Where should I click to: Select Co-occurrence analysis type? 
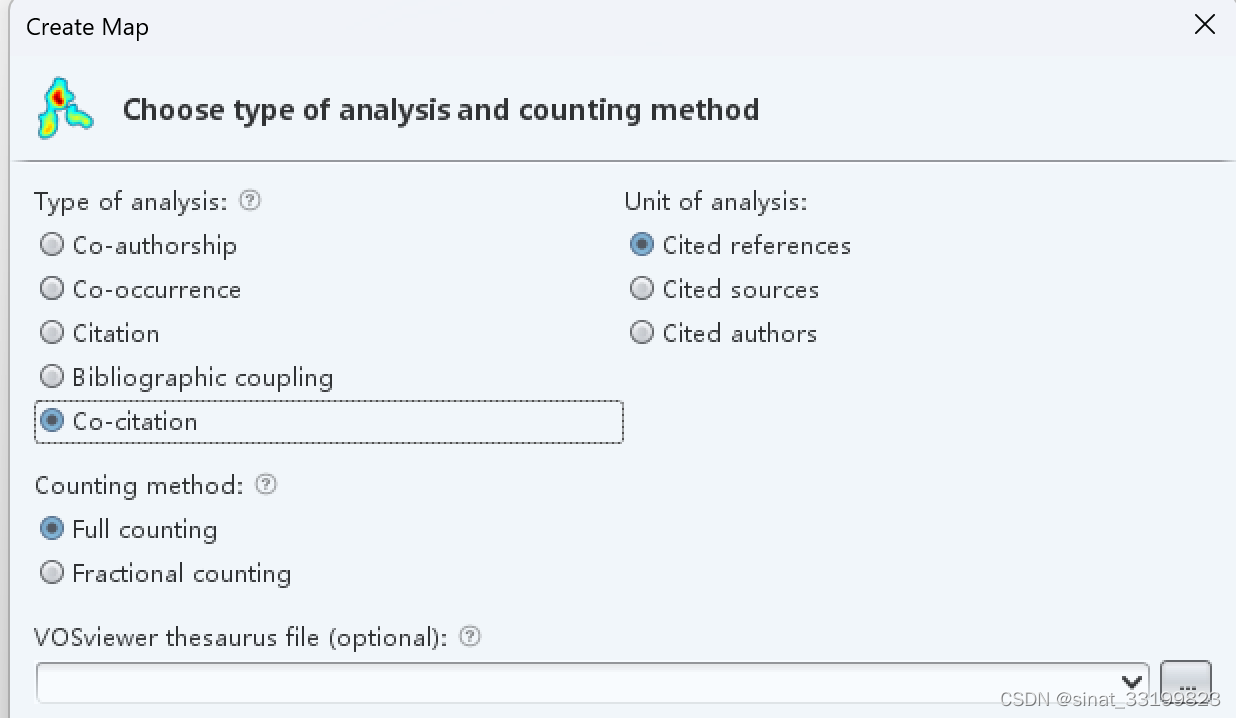tap(52, 289)
